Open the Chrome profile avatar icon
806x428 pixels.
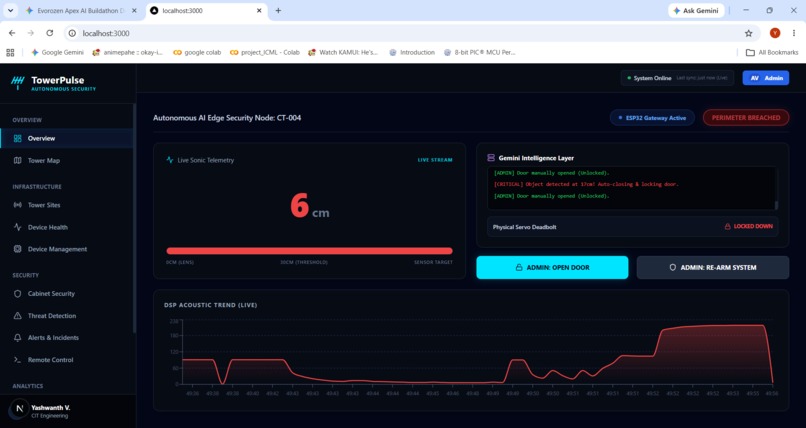coord(775,33)
